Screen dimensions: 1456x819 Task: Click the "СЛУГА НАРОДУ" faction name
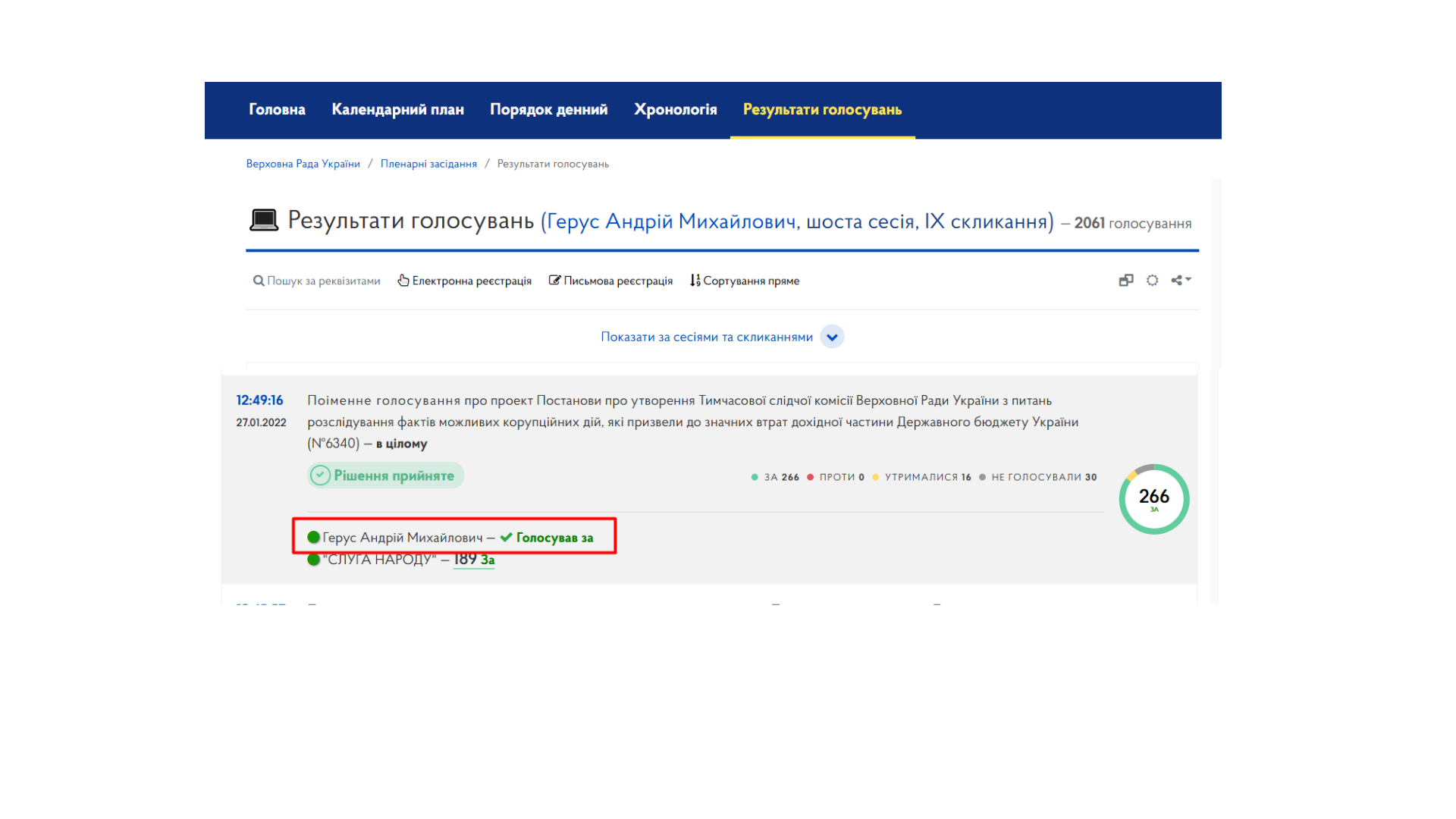point(379,560)
